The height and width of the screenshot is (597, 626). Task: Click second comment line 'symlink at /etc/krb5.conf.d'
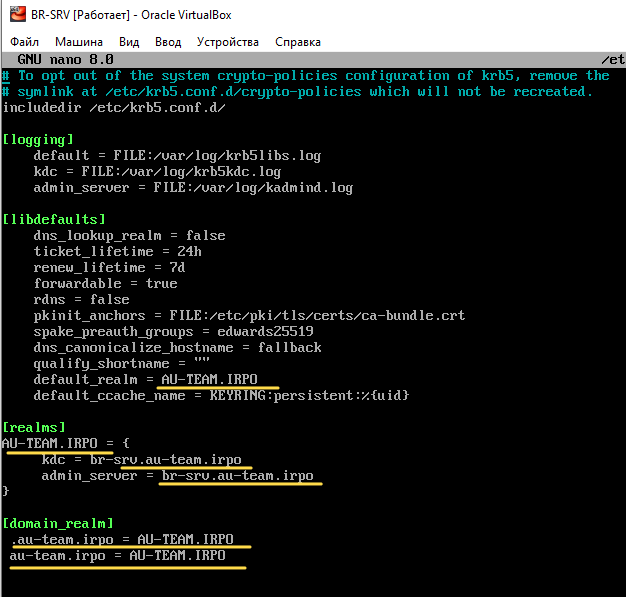click(297, 91)
